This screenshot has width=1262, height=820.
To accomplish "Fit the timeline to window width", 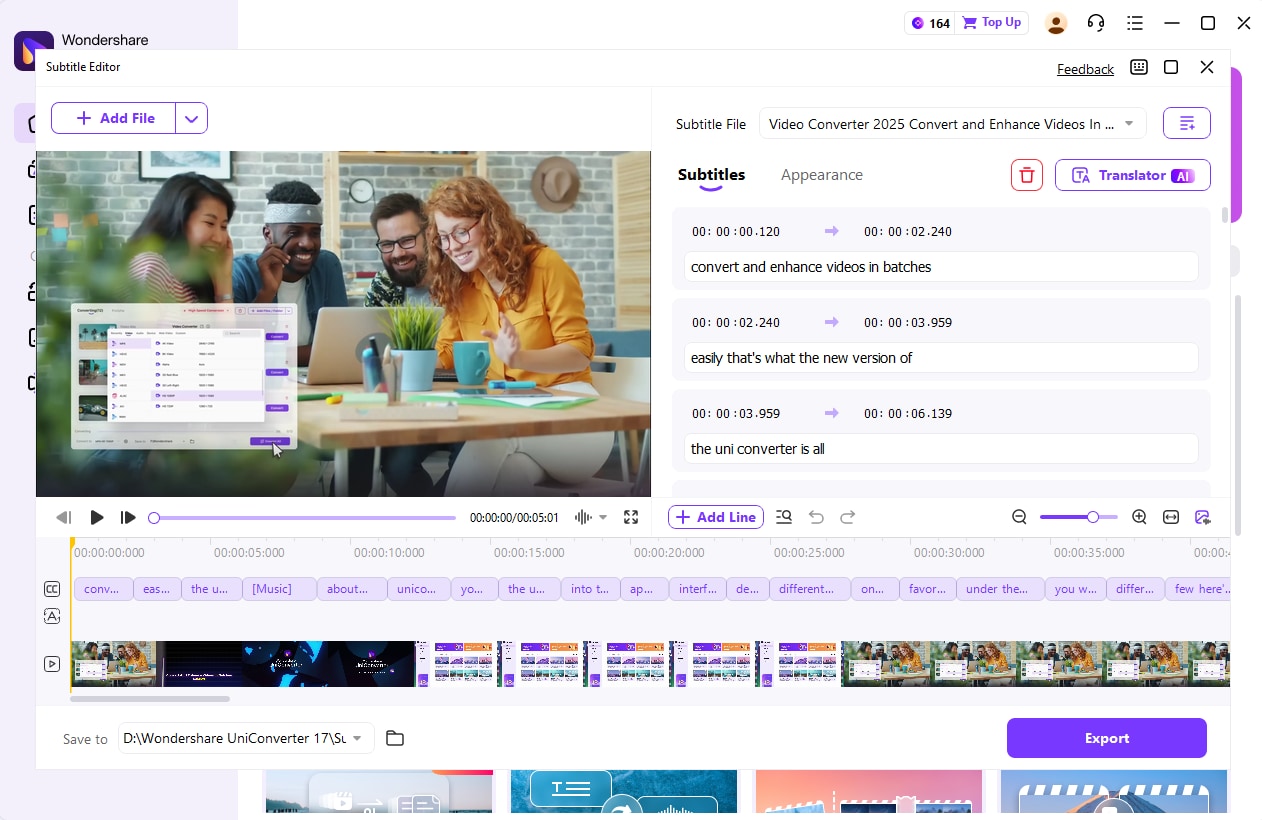I will [1171, 517].
